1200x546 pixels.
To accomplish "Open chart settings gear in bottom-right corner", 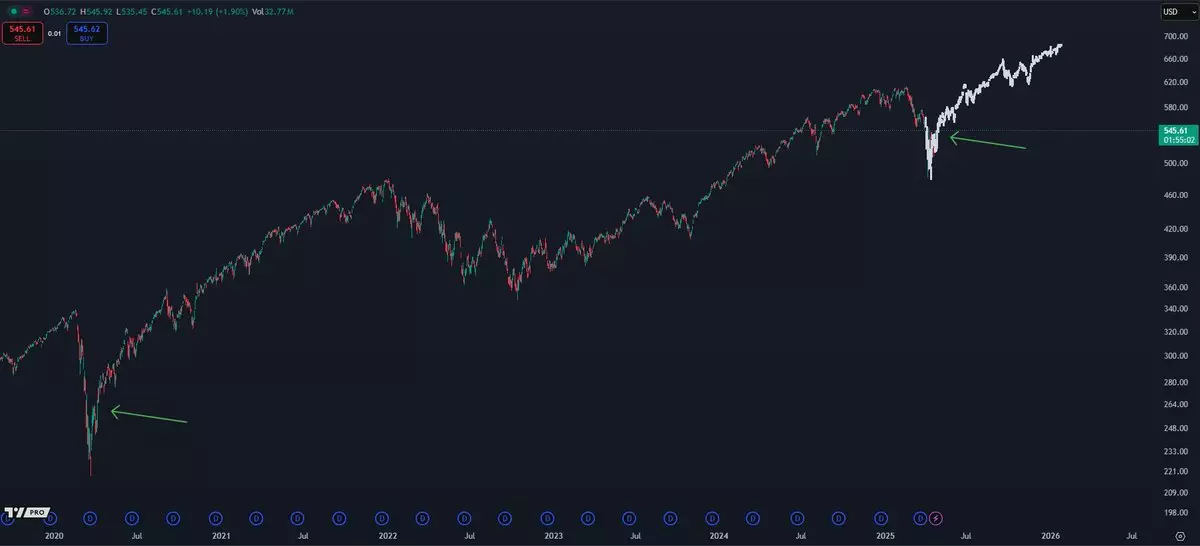I will (x=1180, y=536).
